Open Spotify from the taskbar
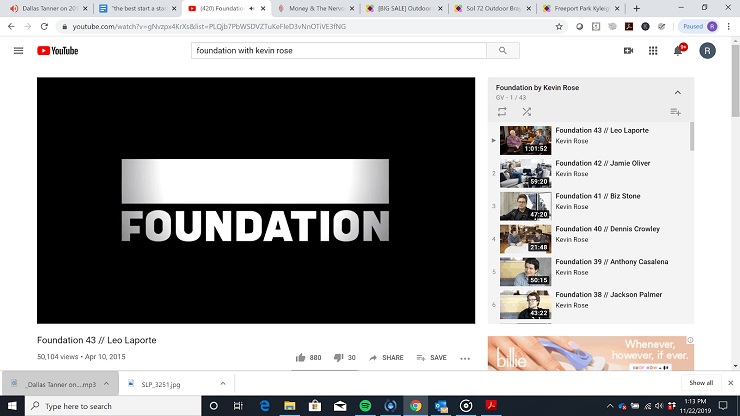The image size is (740, 416). [365, 406]
